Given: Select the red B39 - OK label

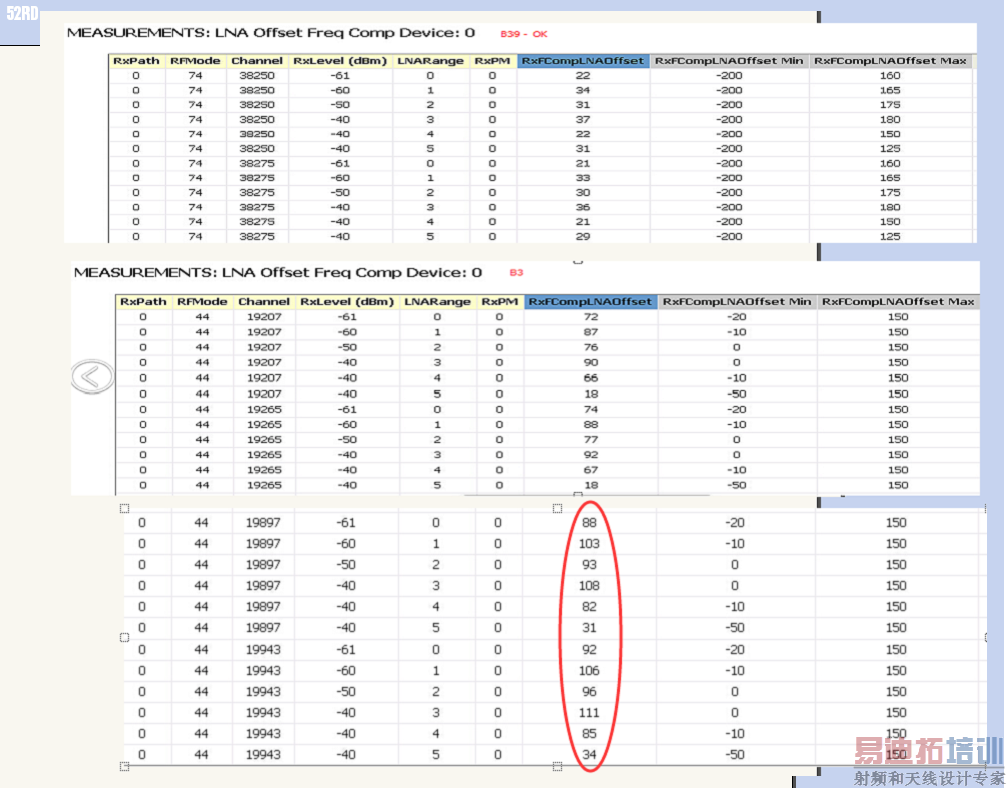Looking at the screenshot, I should pos(524,34).
